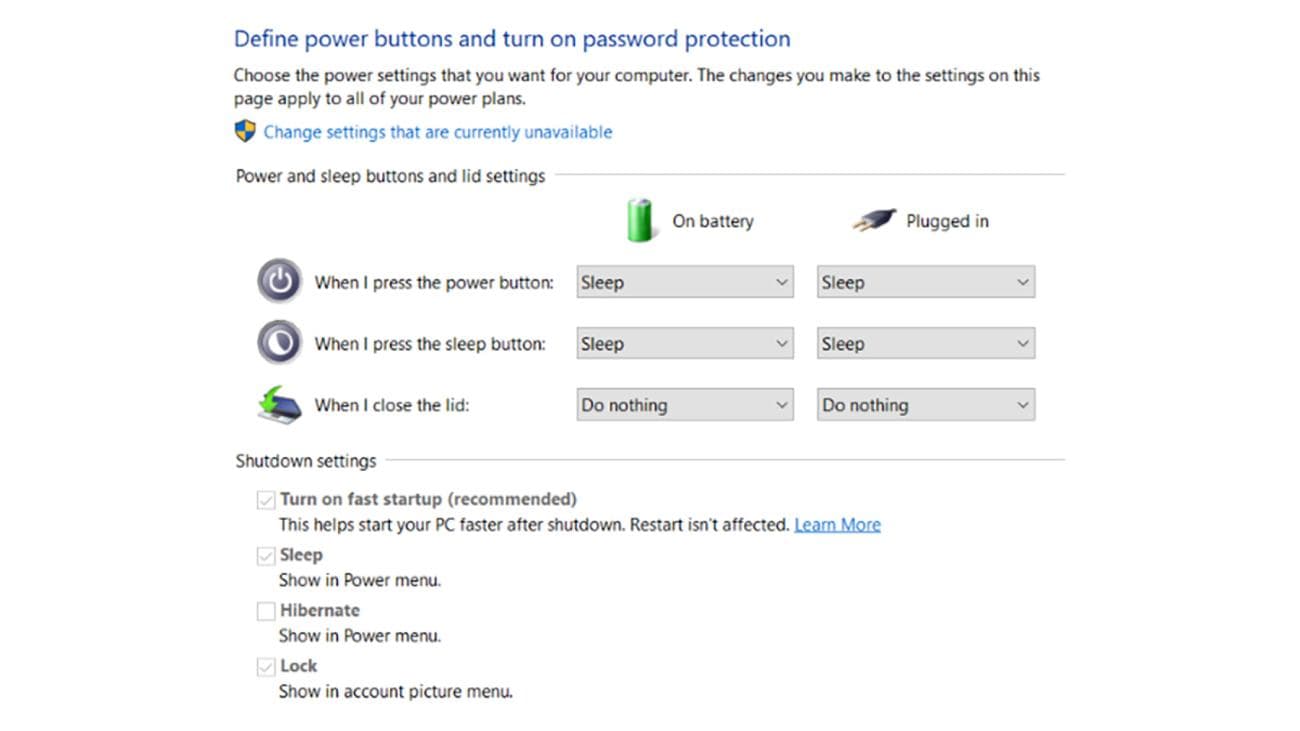Click the power plug icon above Plugged in
This screenshot has height=731, width=1300.
(x=872, y=219)
